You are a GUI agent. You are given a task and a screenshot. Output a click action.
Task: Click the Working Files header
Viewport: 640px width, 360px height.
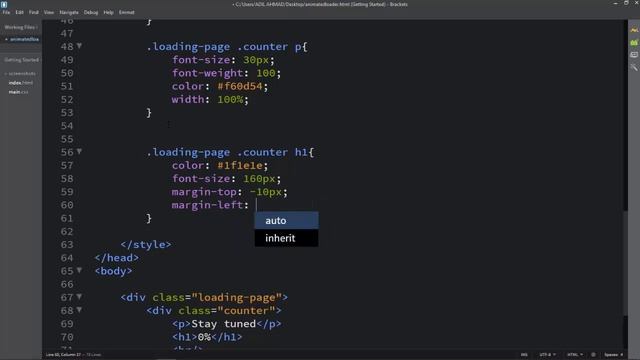coord(20,27)
